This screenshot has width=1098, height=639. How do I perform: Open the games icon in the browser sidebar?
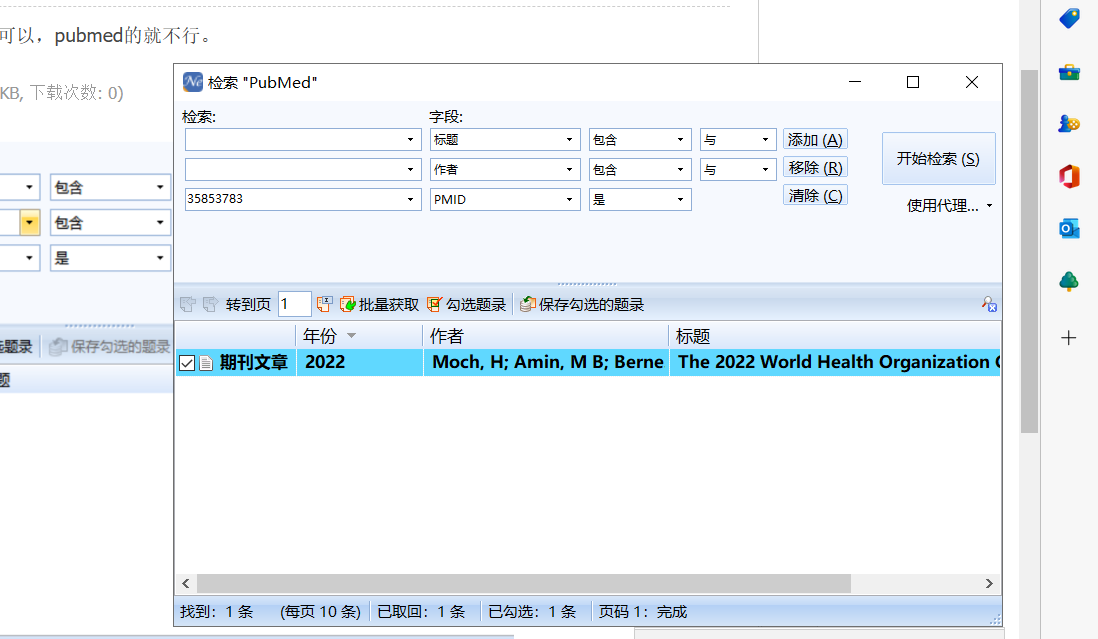pos(1069,124)
